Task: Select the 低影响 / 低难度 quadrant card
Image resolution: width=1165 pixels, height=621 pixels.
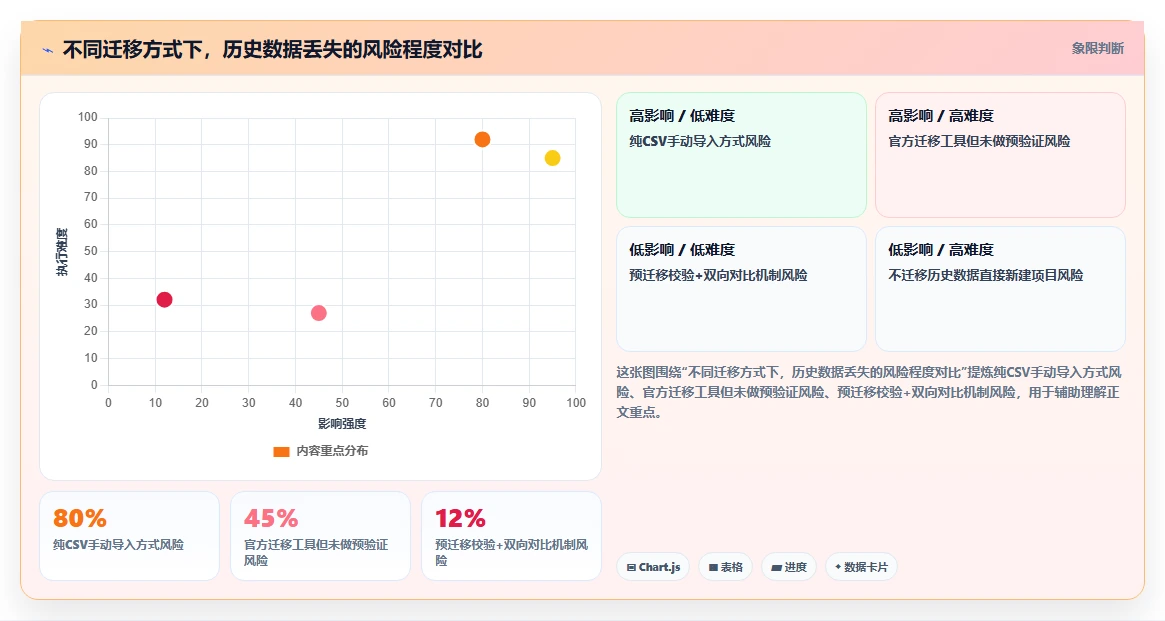Action: [x=741, y=289]
